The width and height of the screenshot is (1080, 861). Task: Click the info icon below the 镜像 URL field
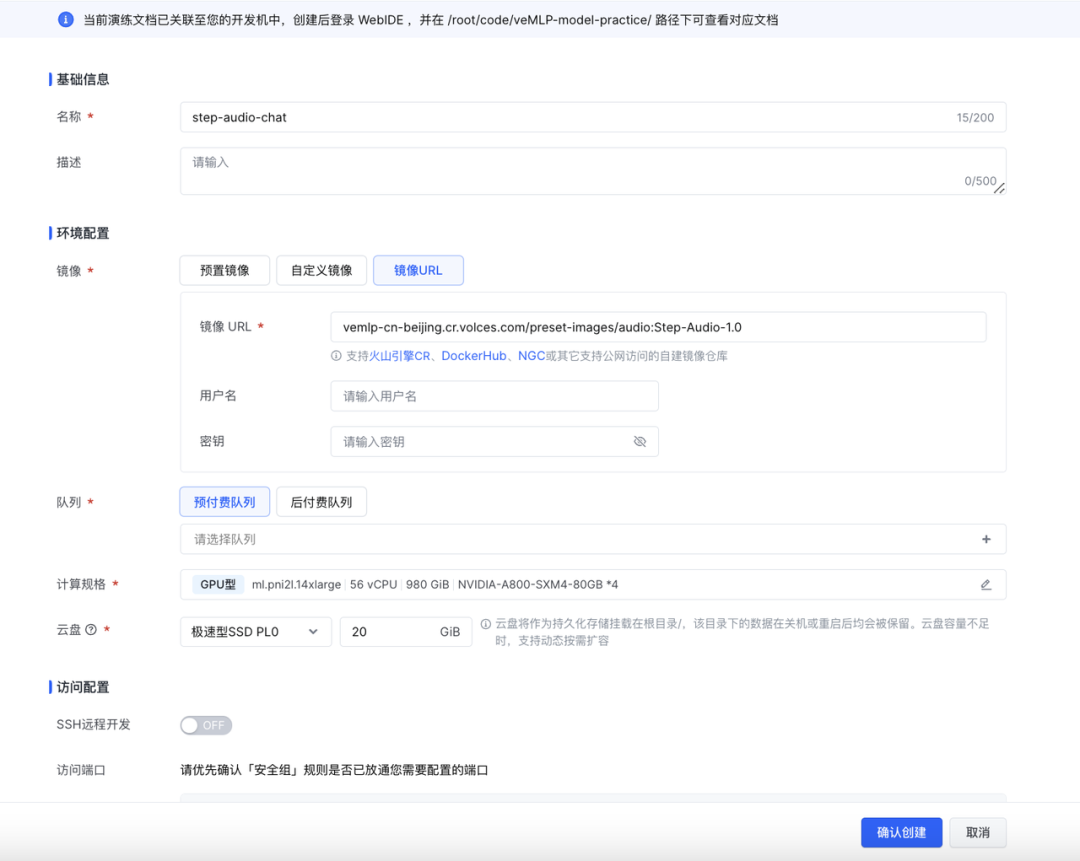coord(336,356)
